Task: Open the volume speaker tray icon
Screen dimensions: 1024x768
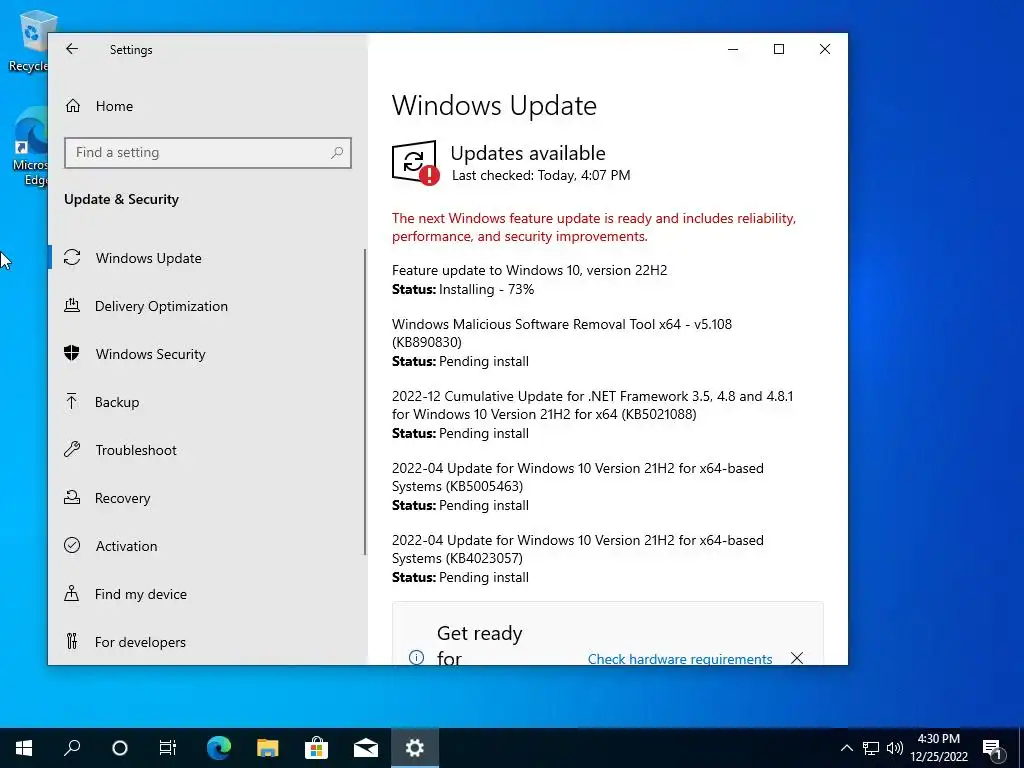Action: [x=895, y=748]
